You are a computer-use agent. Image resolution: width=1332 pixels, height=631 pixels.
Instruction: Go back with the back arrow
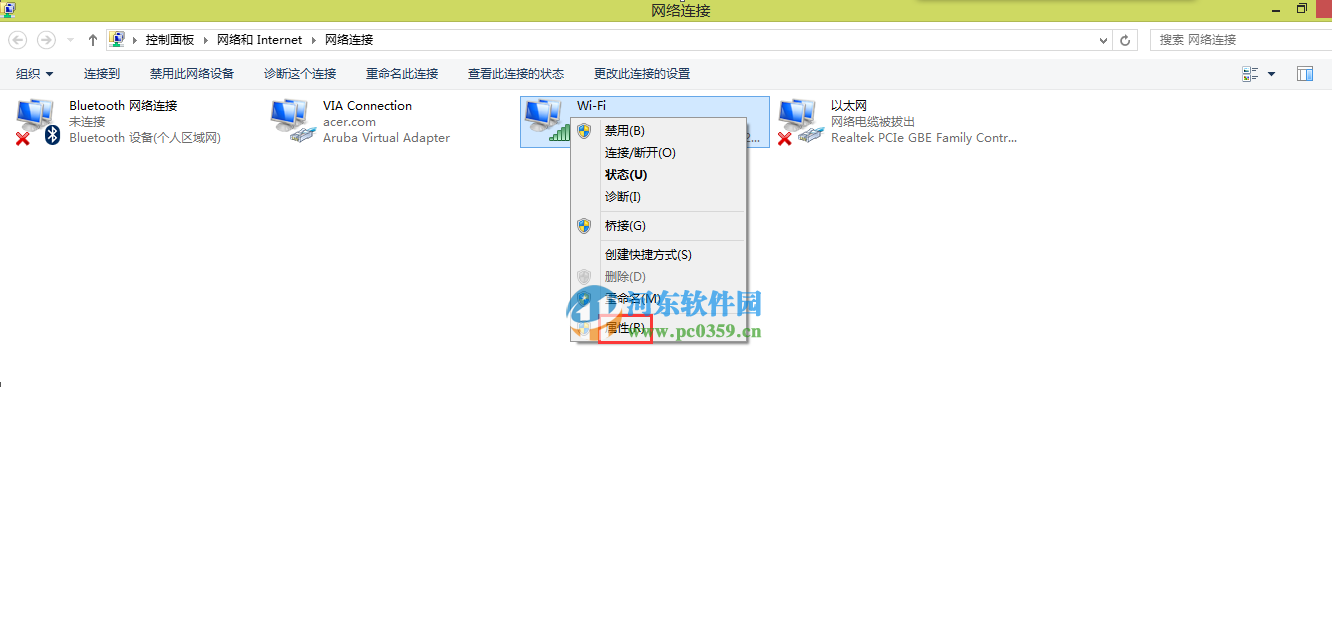[x=17, y=39]
